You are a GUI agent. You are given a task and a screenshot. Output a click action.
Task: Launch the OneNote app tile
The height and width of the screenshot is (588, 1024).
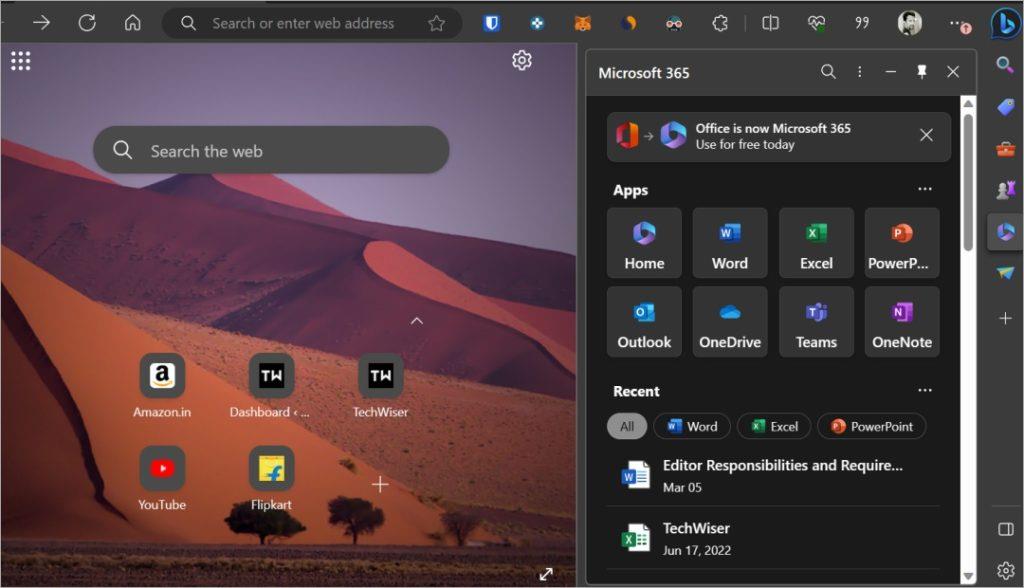[902, 321]
